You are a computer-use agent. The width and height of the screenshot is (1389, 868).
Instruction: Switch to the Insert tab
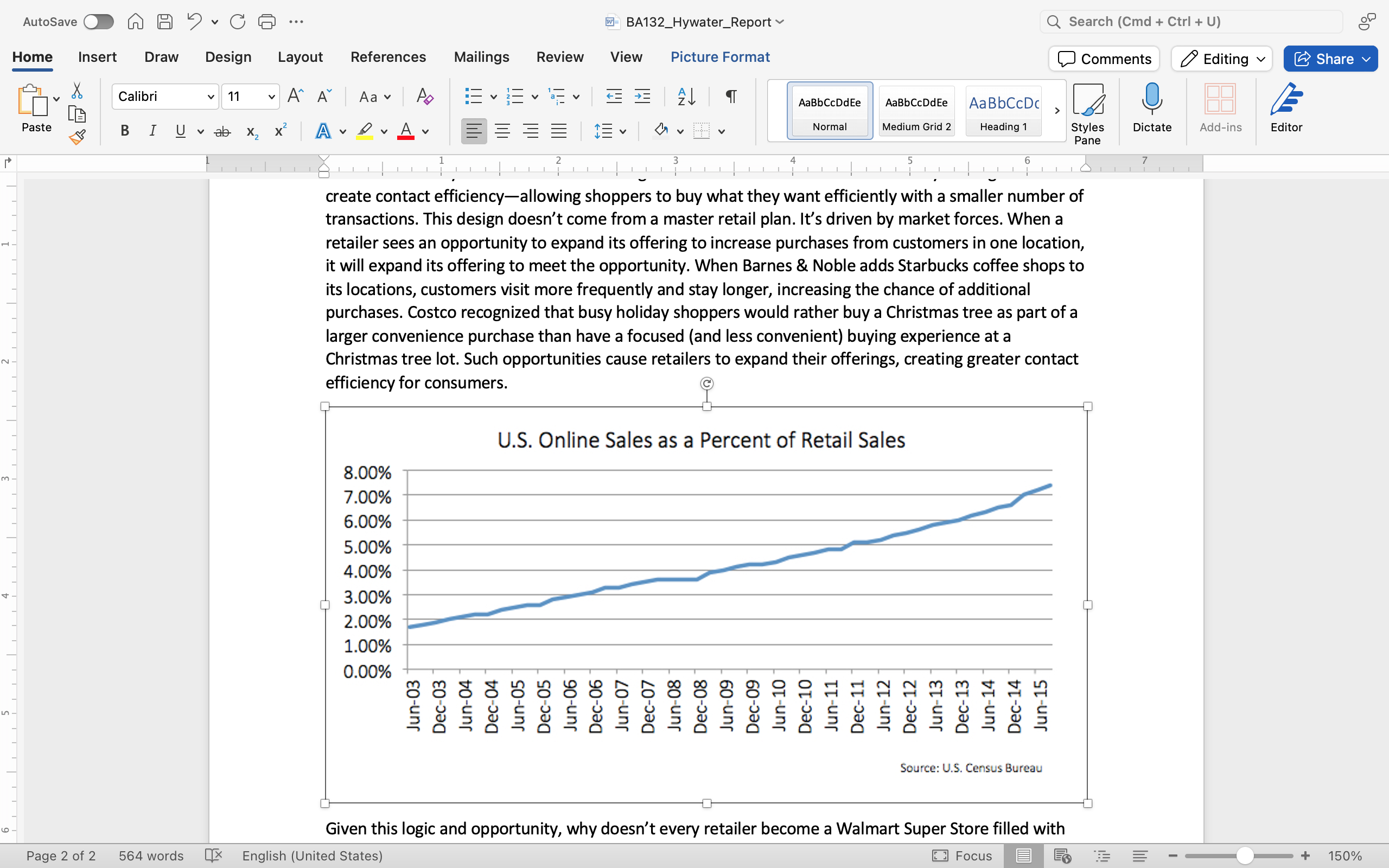click(x=97, y=57)
